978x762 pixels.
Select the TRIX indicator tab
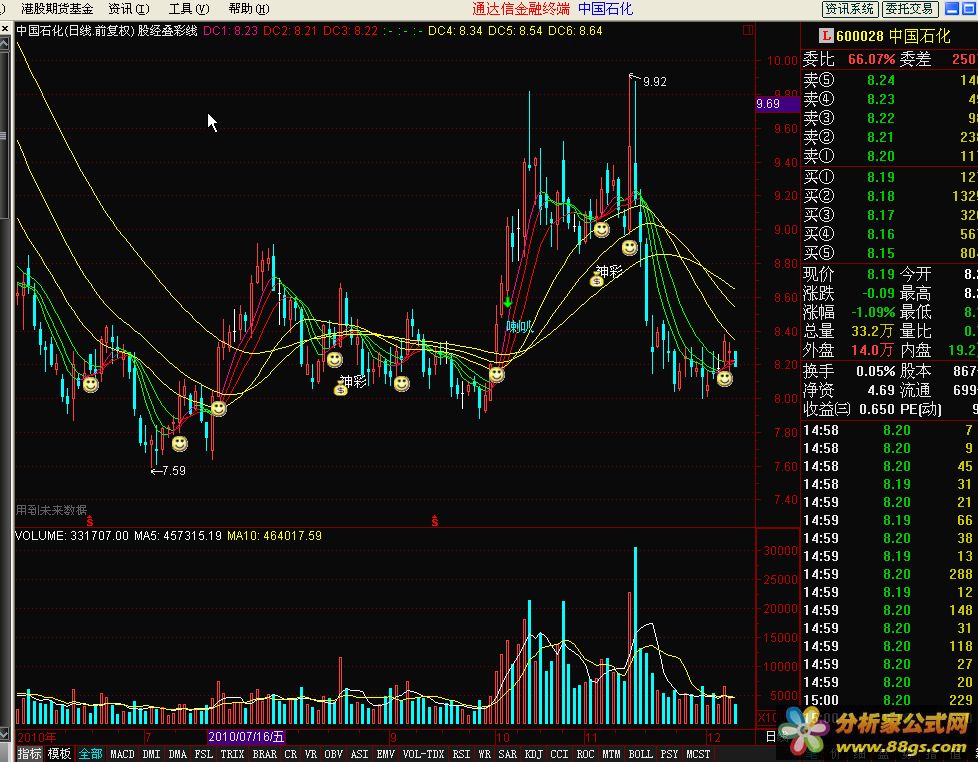tap(232, 754)
